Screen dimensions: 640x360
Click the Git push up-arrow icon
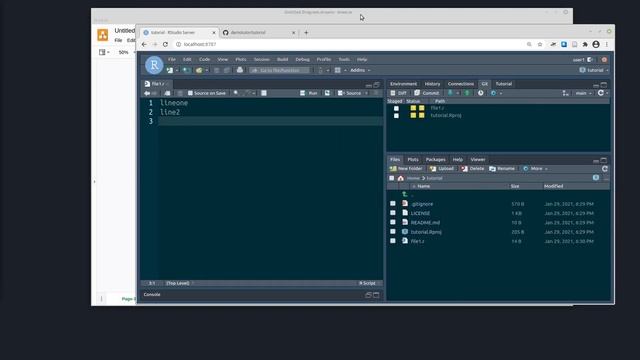click(467, 93)
